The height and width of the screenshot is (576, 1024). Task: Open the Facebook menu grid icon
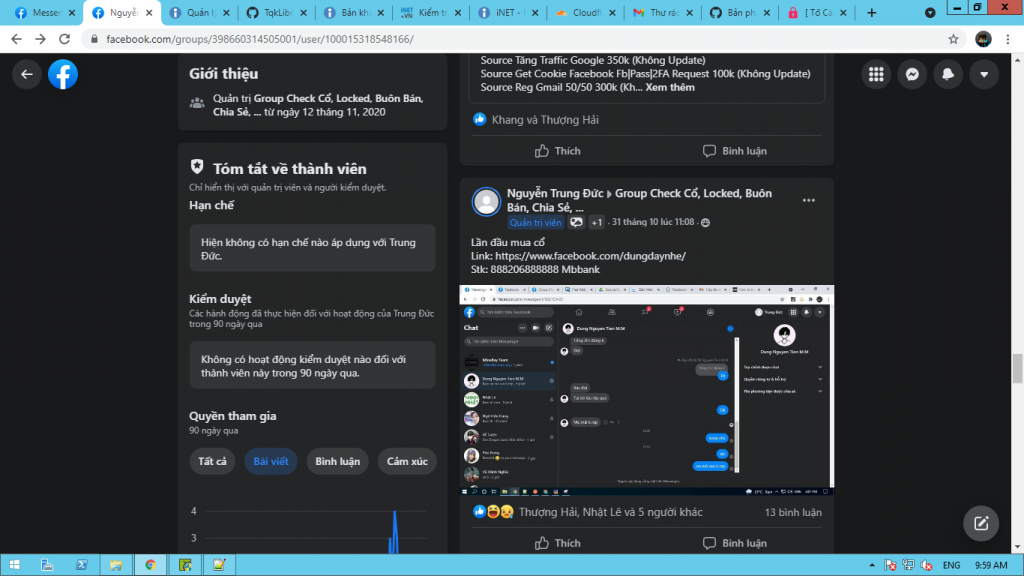pos(877,74)
